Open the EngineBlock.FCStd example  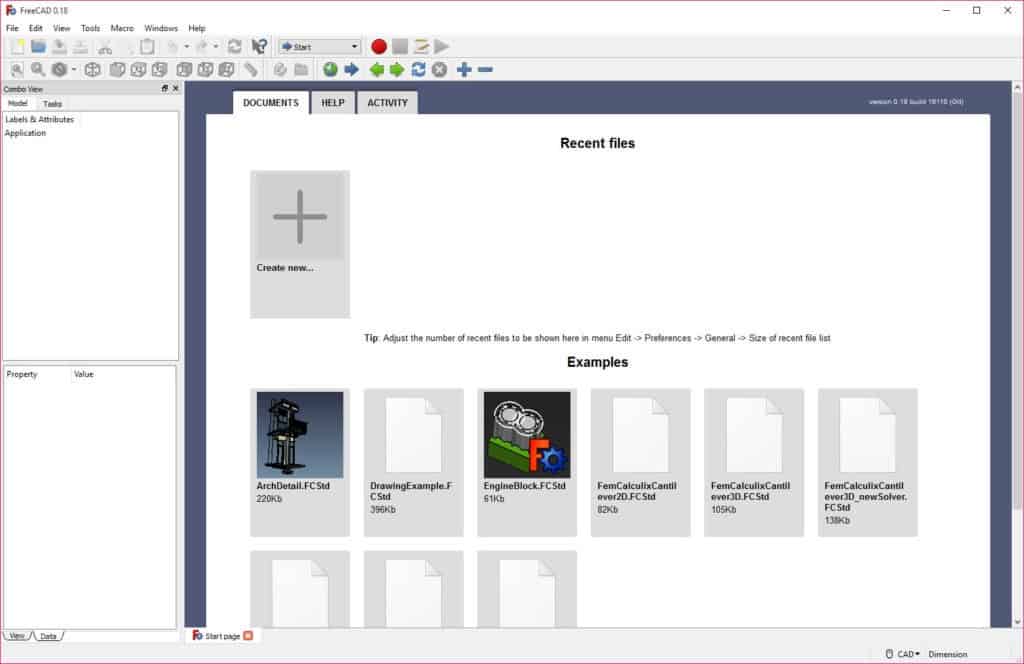(527, 462)
